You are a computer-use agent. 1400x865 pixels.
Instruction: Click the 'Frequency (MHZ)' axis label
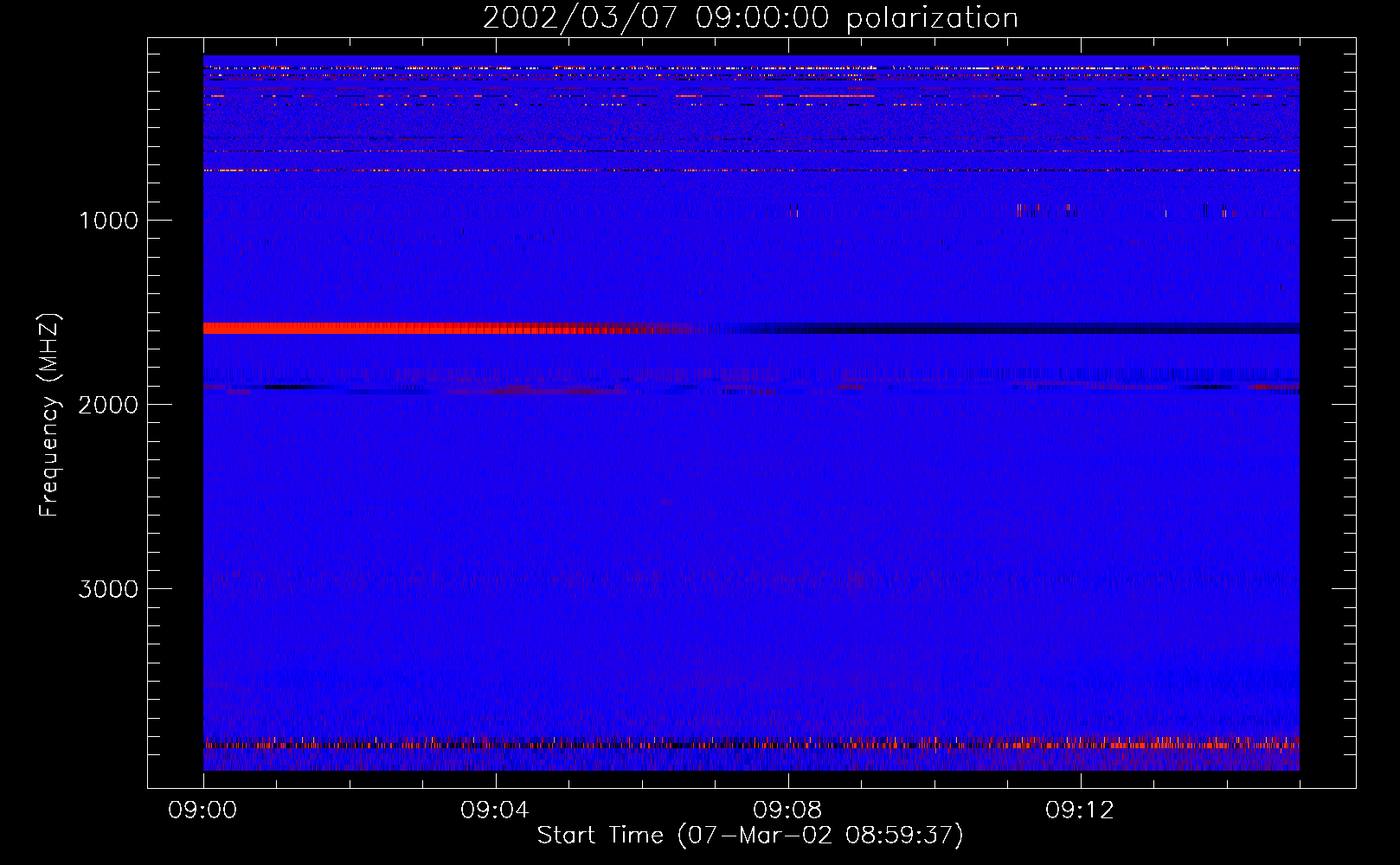49,415
